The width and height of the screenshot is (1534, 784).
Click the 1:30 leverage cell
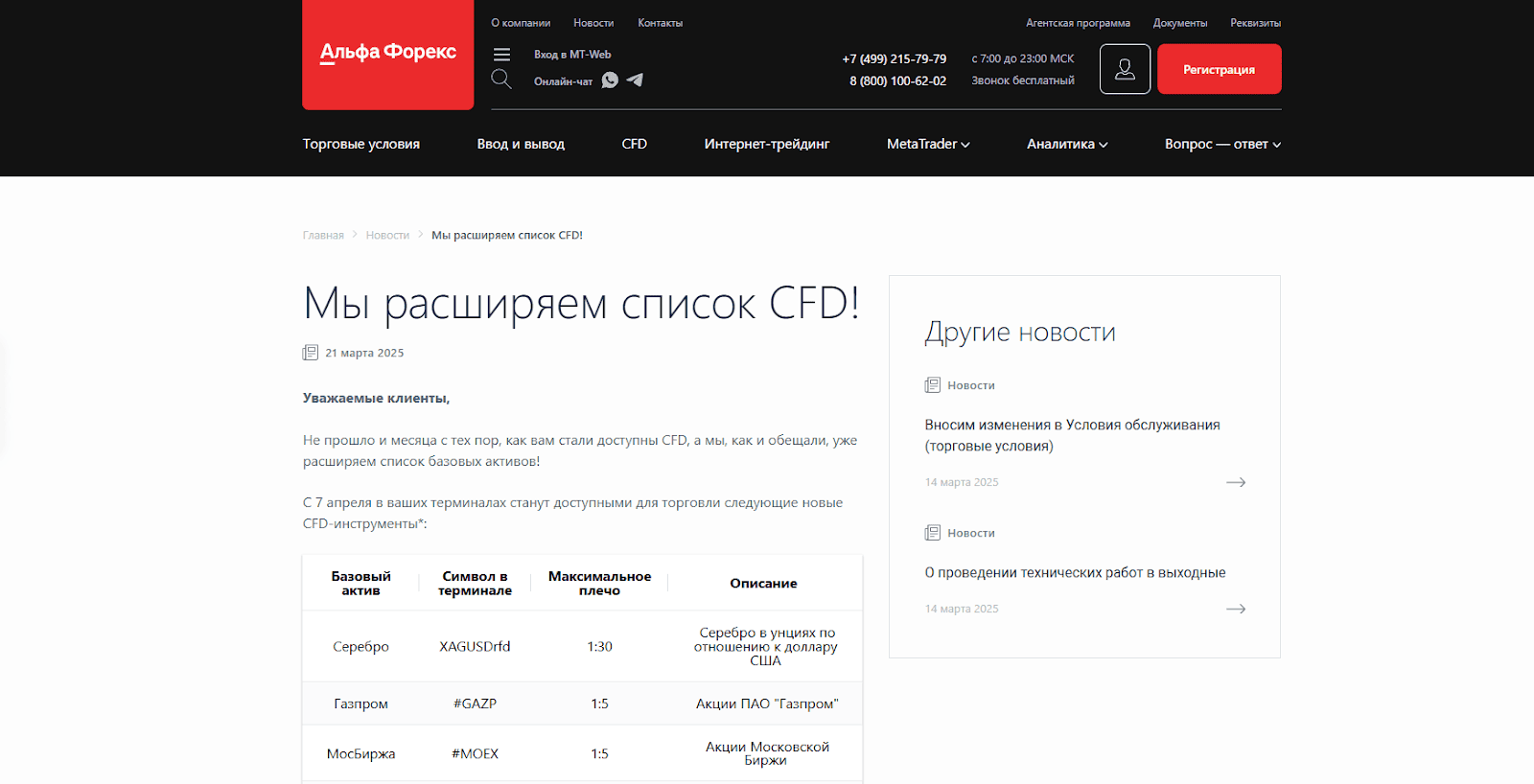pos(599,646)
